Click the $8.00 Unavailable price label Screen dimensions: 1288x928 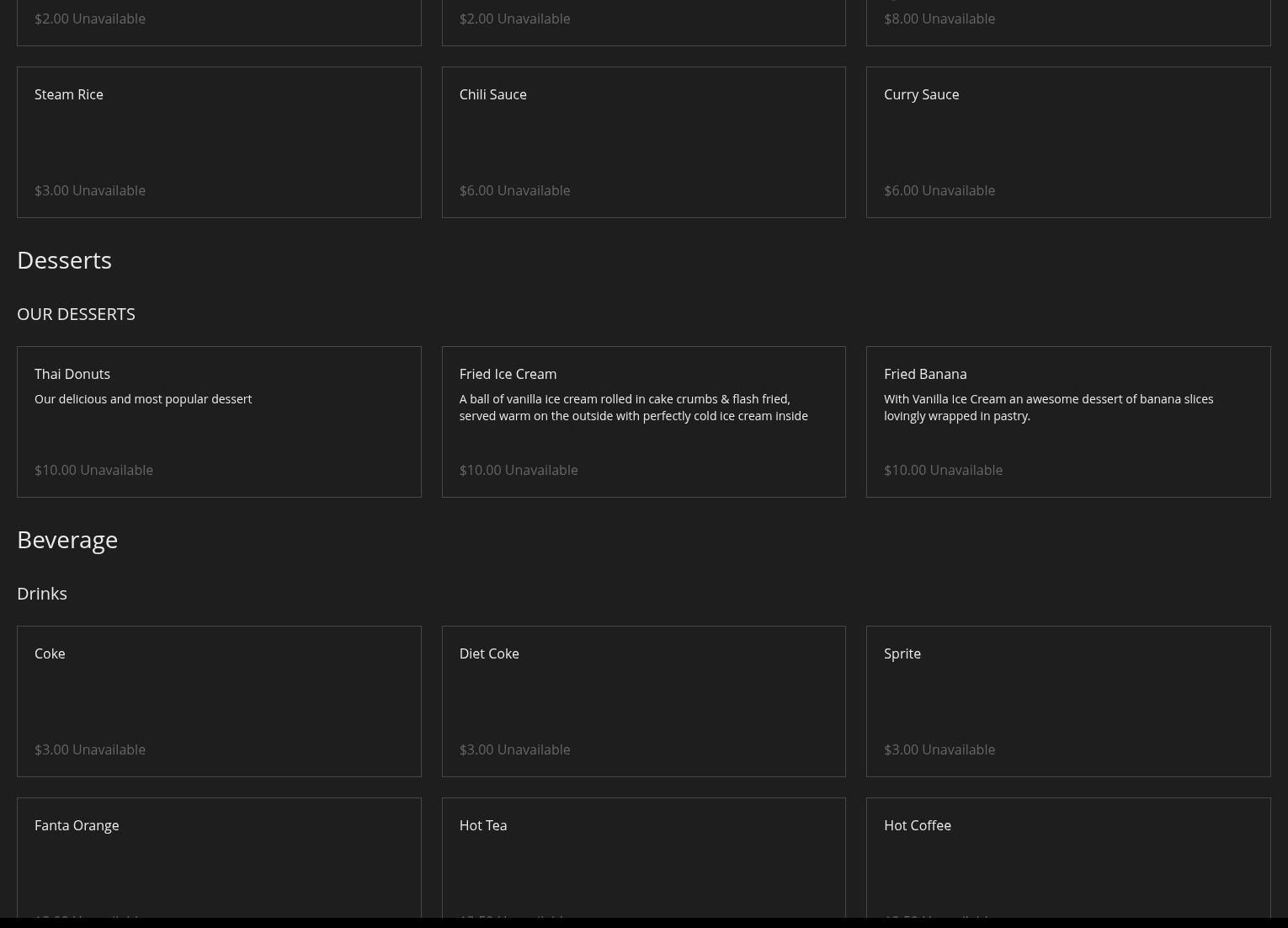939,19
